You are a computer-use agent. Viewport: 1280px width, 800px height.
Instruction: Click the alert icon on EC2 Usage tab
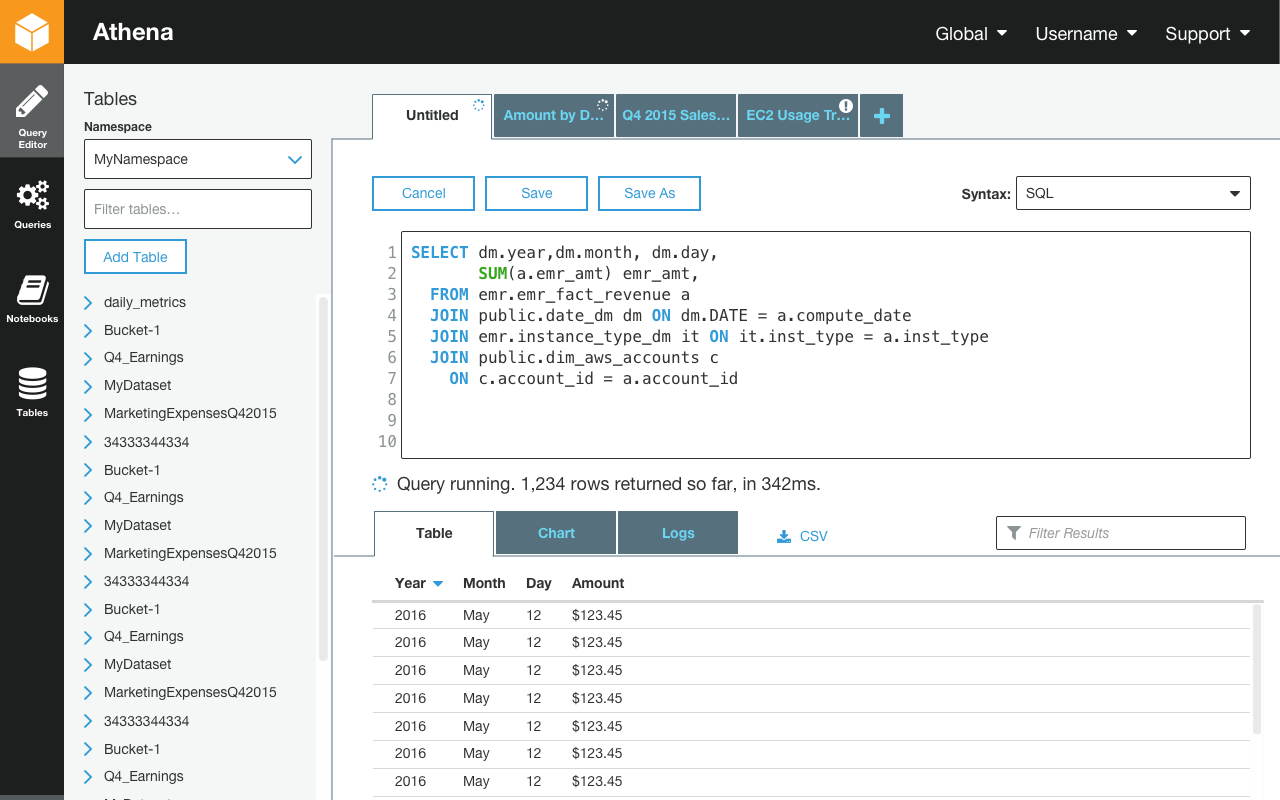coord(846,105)
